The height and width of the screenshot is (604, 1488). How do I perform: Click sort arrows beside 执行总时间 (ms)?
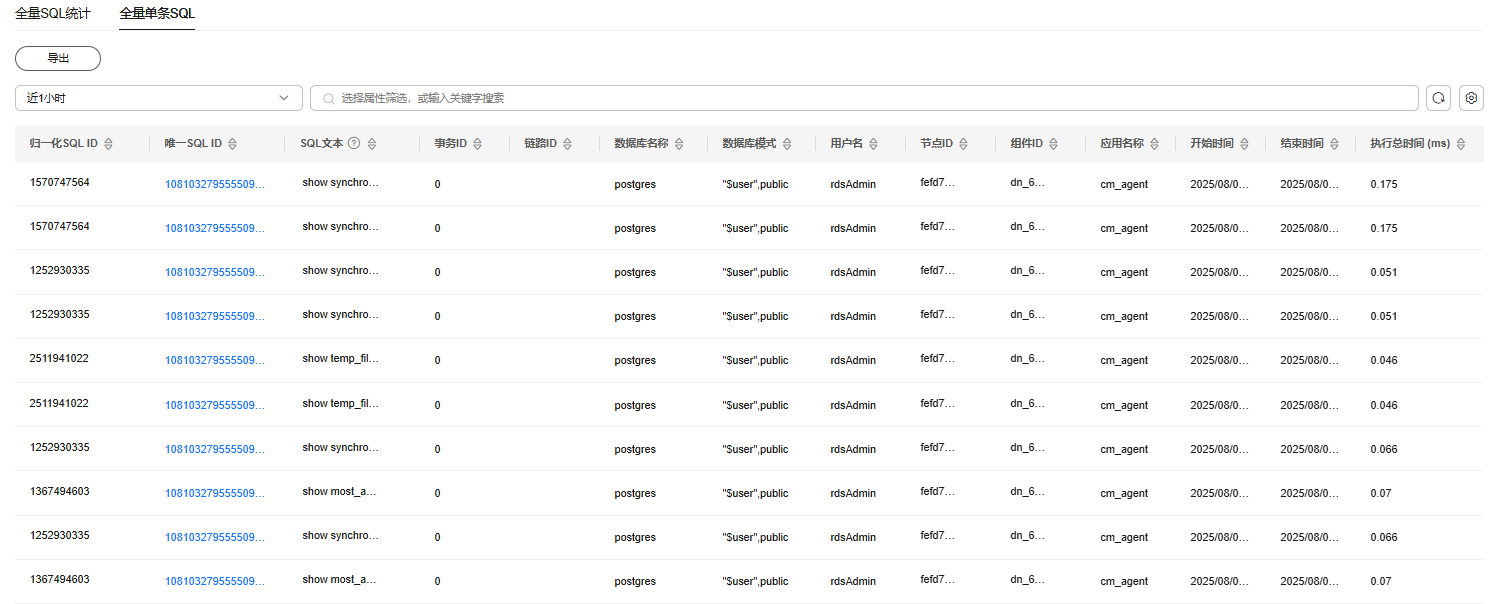(x=1461, y=144)
